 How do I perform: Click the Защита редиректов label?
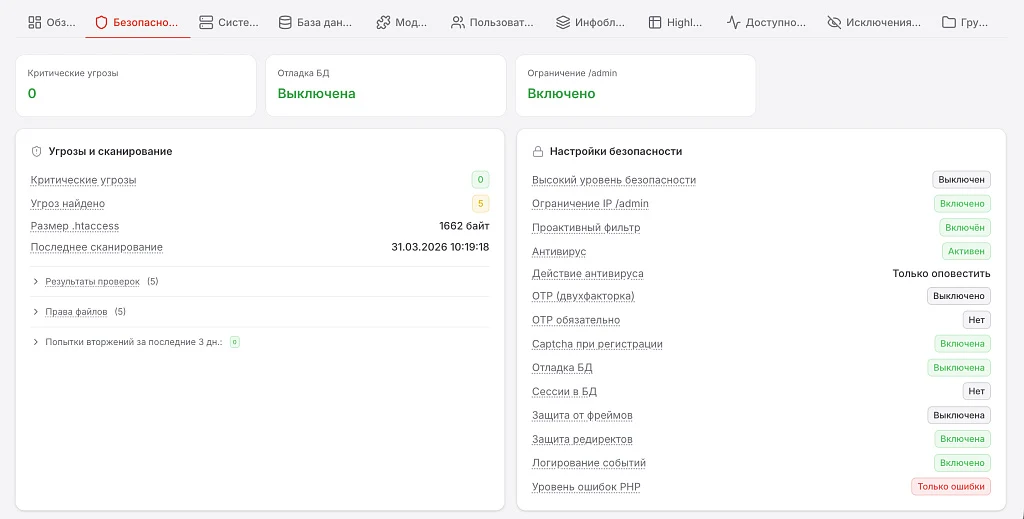(583, 439)
